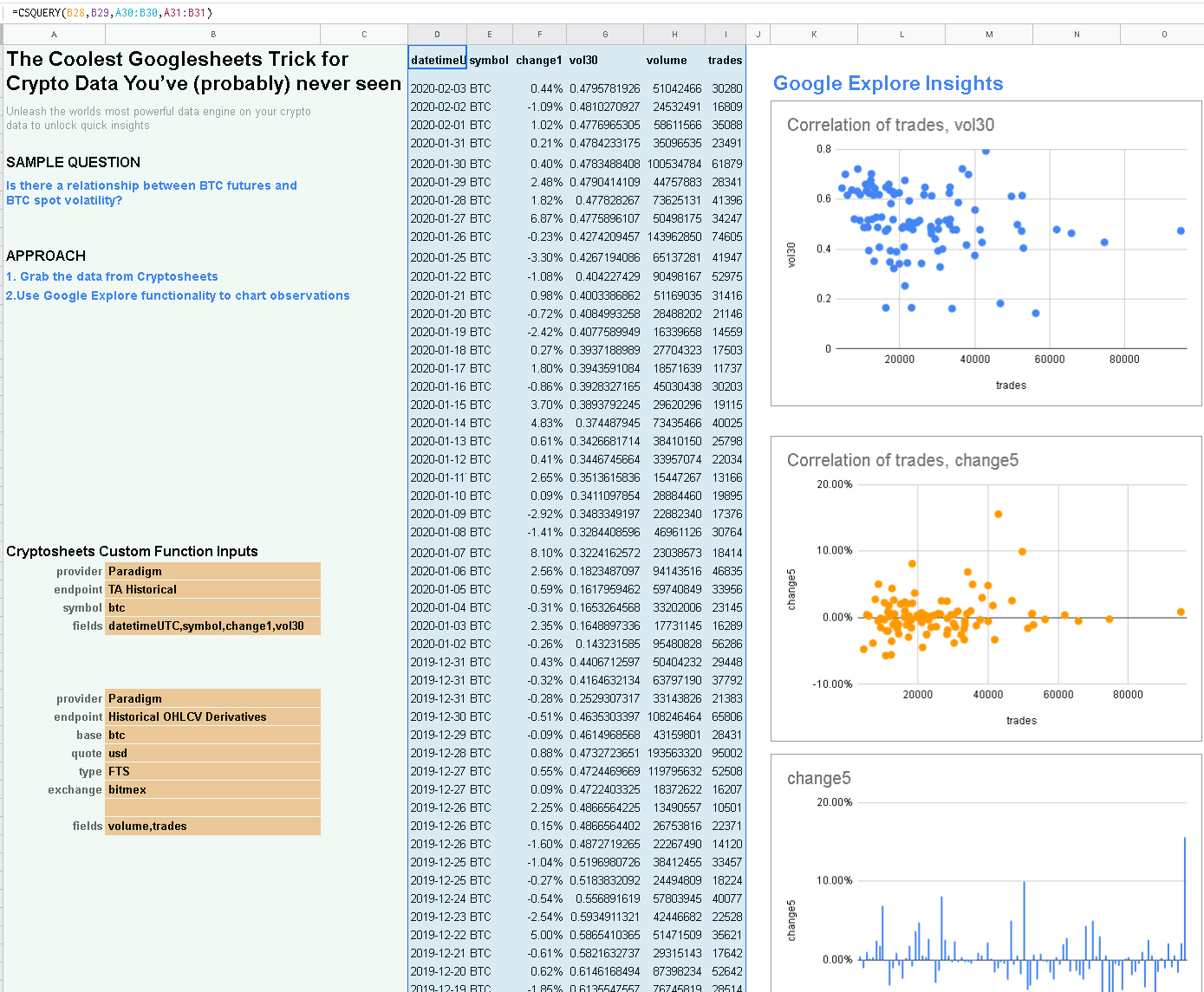Select the change5 bar chart
1204x992 pixels.
pos(986,873)
